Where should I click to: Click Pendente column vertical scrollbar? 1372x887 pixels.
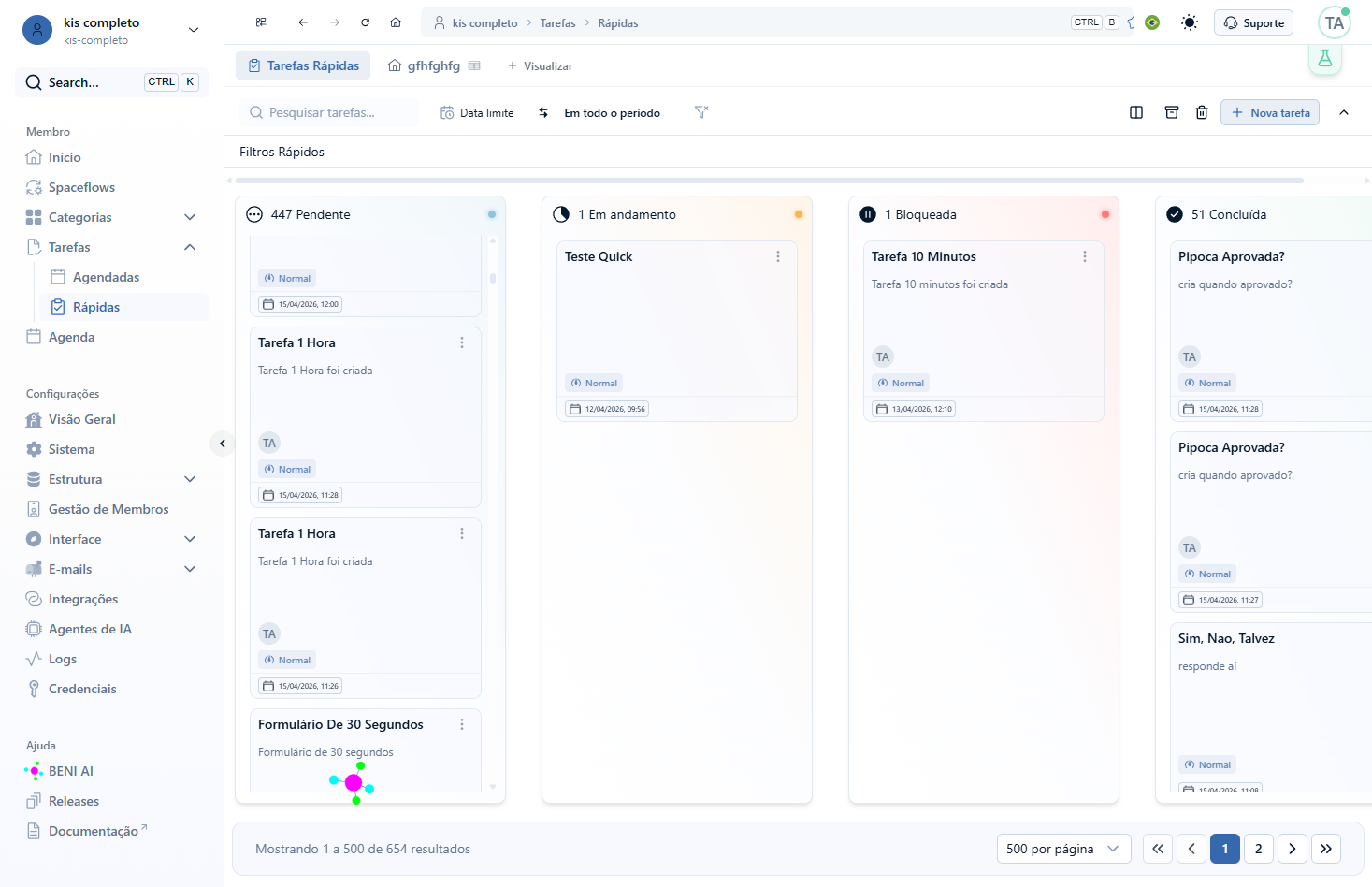(x=493, y=278)
